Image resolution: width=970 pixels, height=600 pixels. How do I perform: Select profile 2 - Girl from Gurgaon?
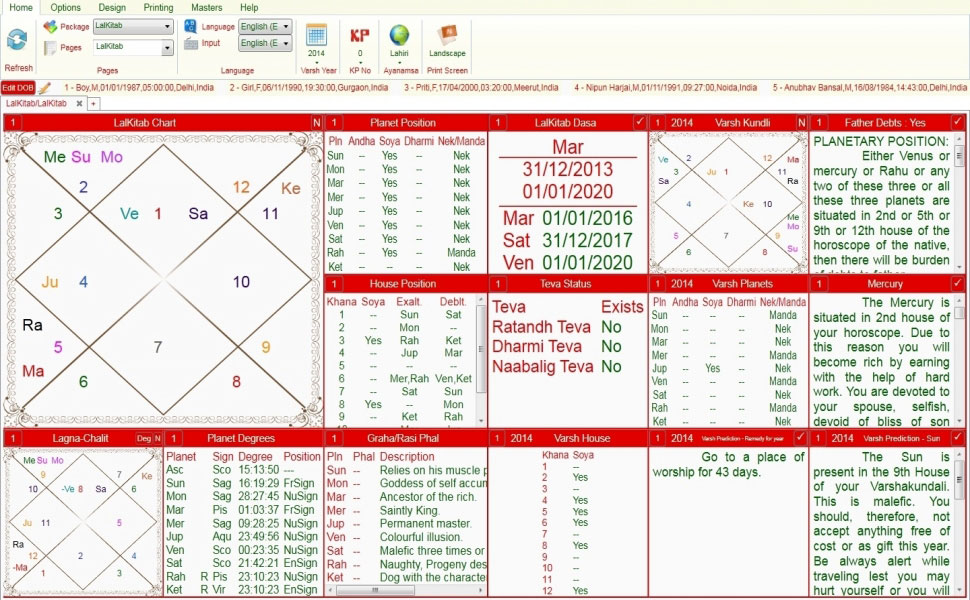(x=309, y=88)
